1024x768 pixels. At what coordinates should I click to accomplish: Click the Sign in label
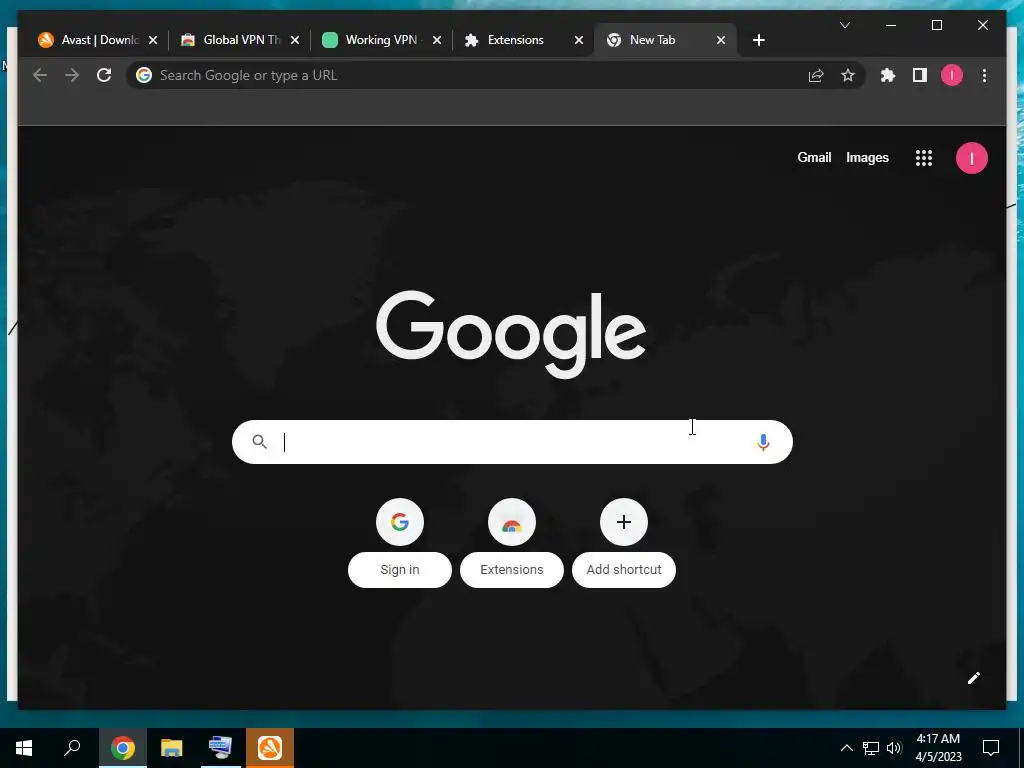[400, 569]
